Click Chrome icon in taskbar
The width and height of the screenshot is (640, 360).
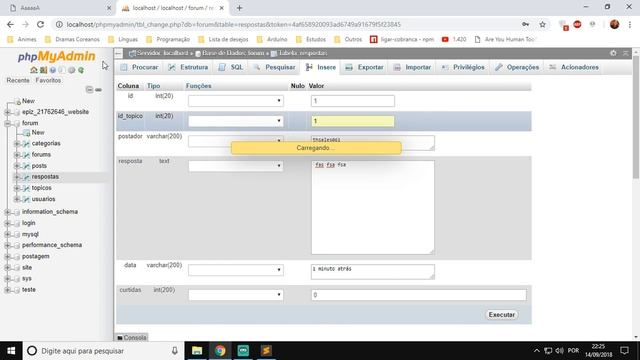[220, 351]
